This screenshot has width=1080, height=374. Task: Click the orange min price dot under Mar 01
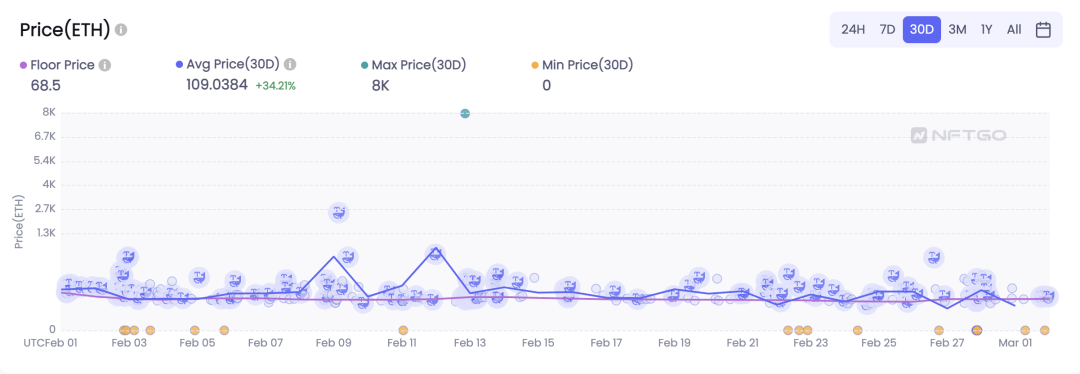point(1025,330)
